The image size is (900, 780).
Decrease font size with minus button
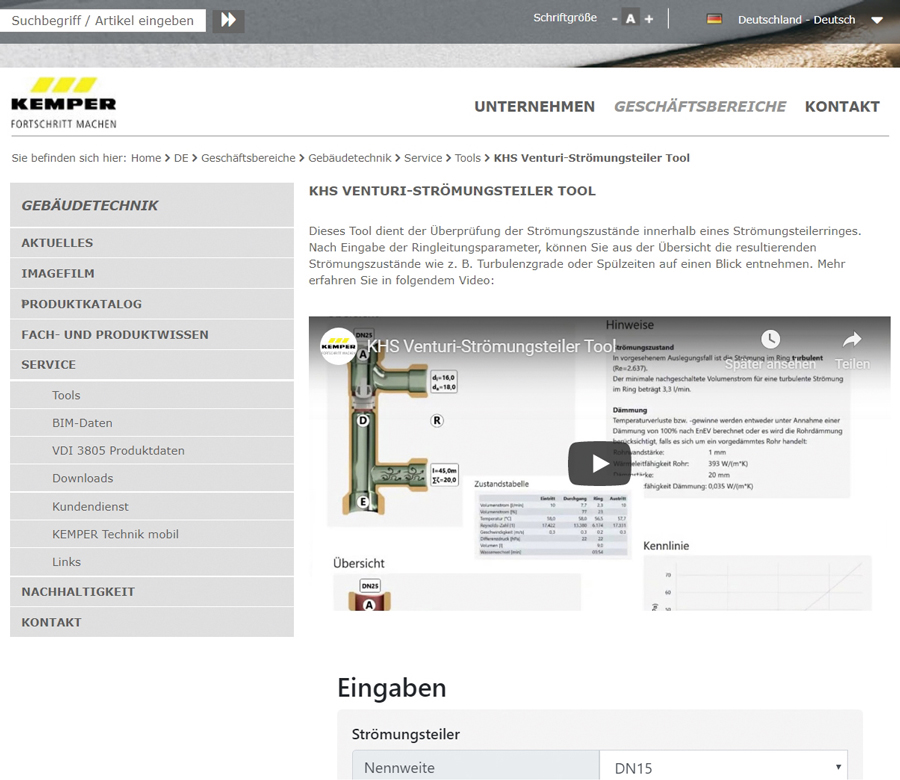click(615, 20)
